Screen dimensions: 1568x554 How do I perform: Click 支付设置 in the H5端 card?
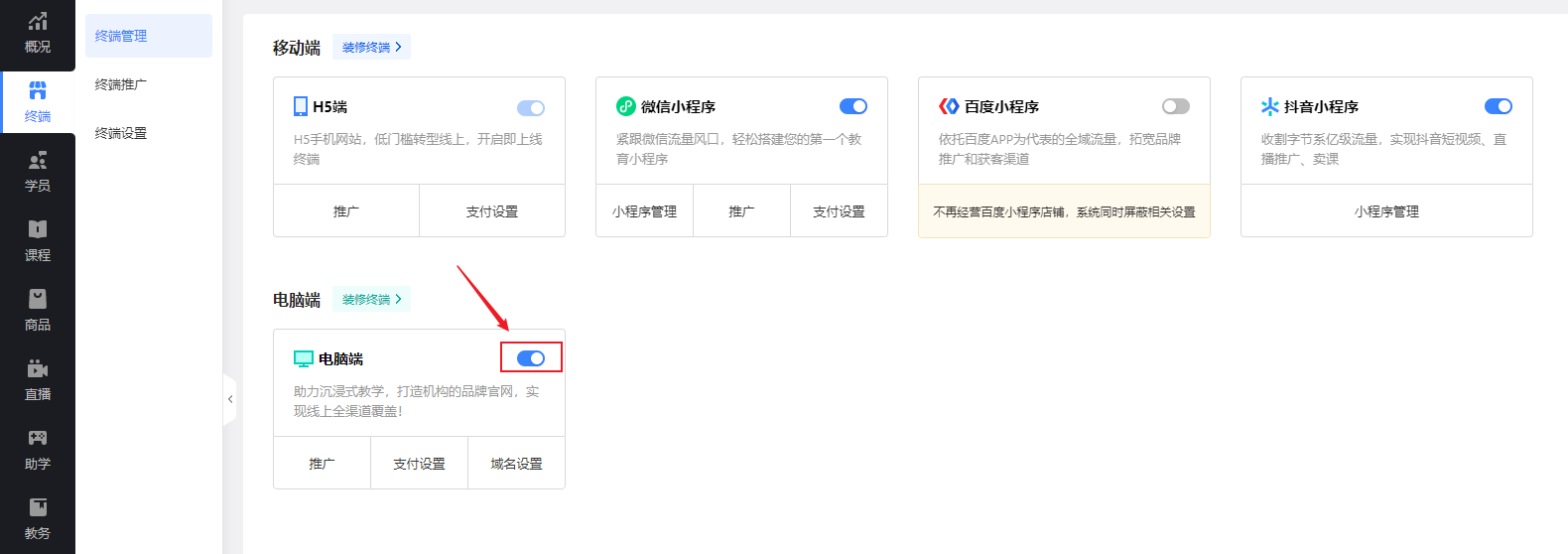pos(492,211)
